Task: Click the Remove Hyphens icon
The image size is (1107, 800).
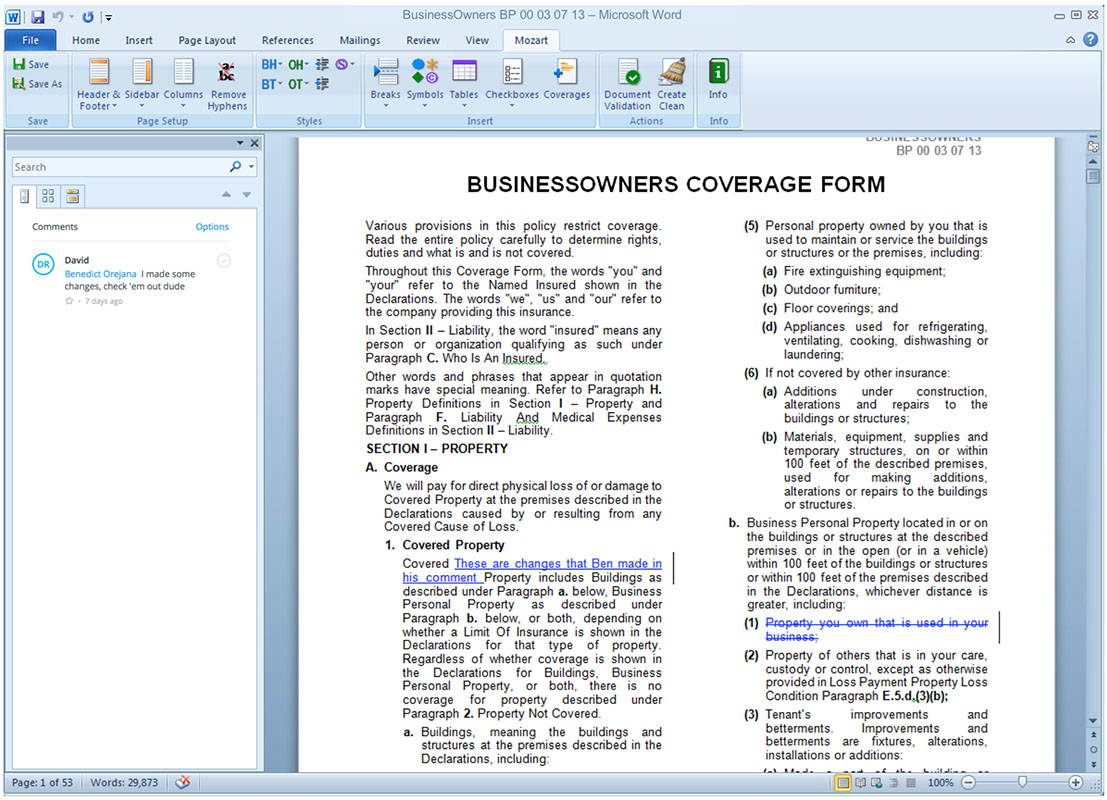Action: (x=227, y=73)
